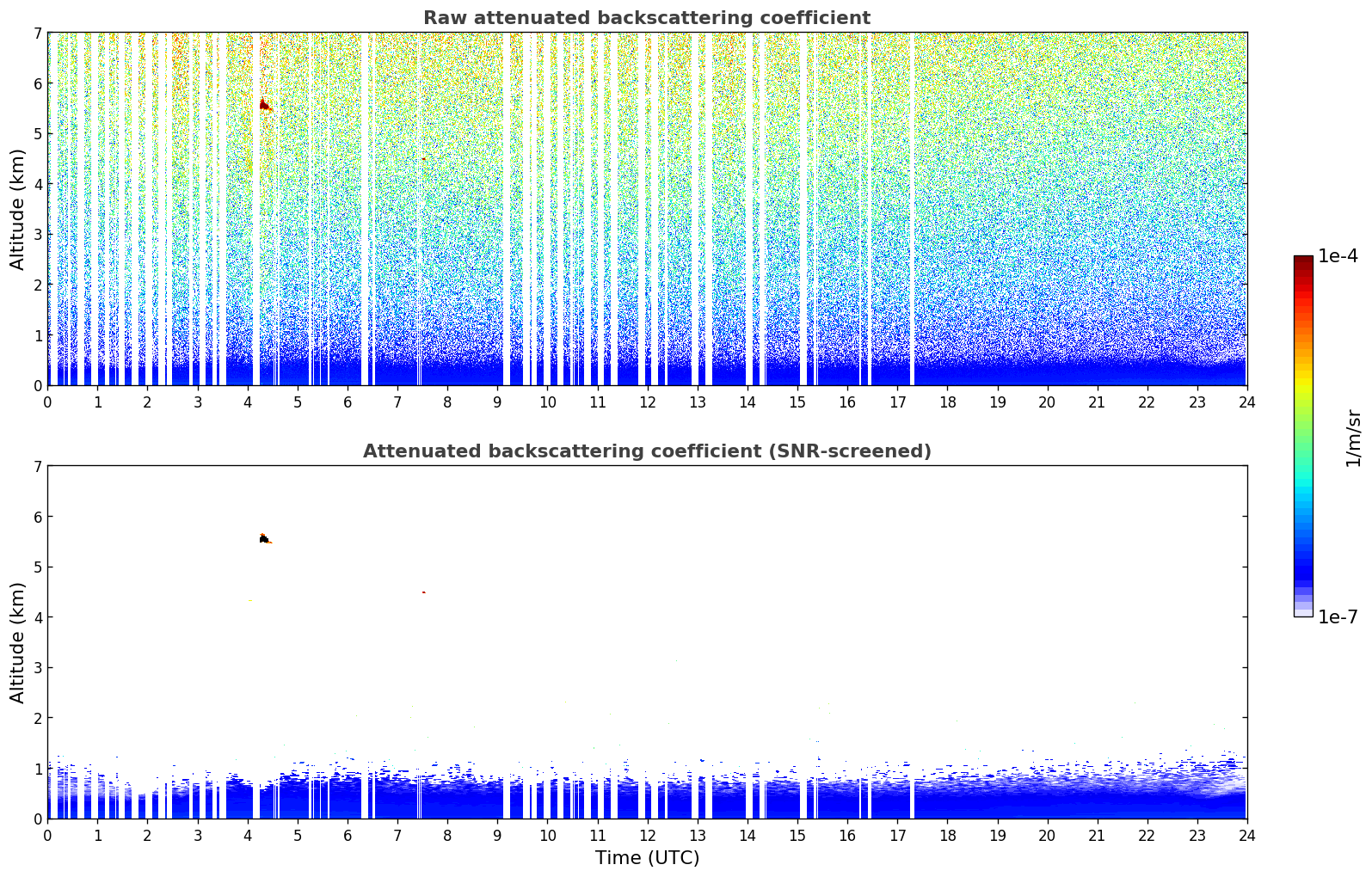This screenshot has width=1372, height=877.
Task: Click the small yellow mark at 4.3 km in the screened plot
Action: click(250, 600)
